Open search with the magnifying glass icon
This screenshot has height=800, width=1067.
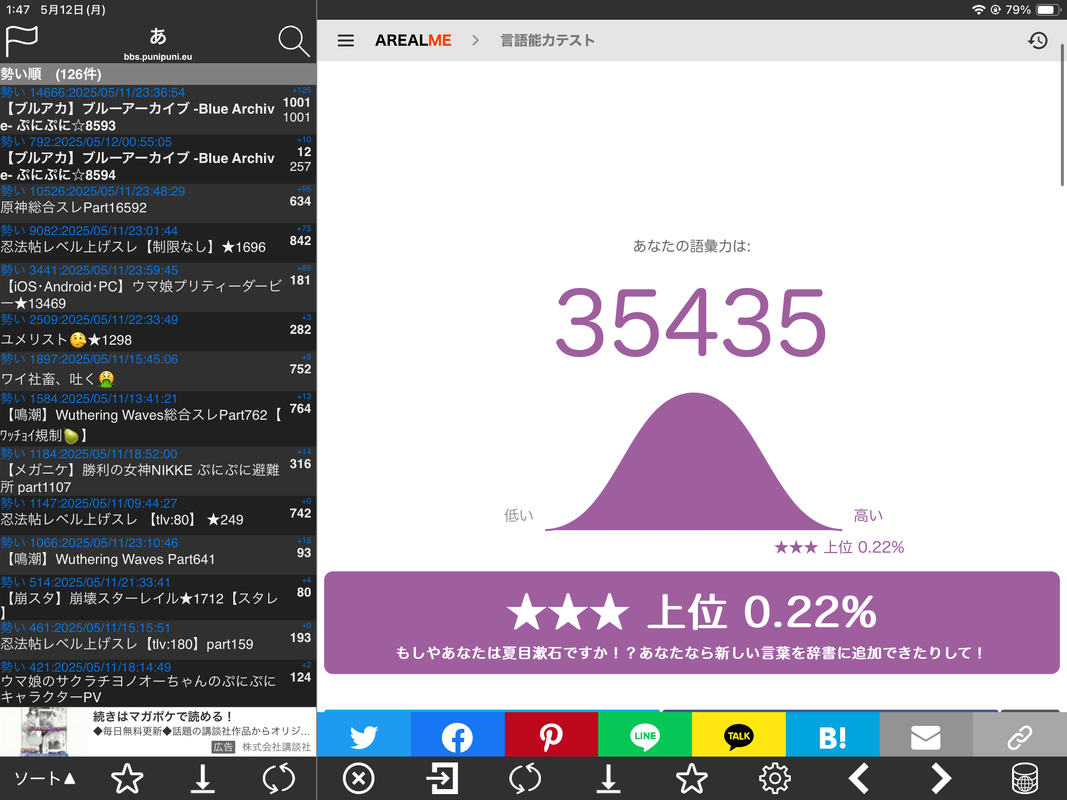coord(294,41)
